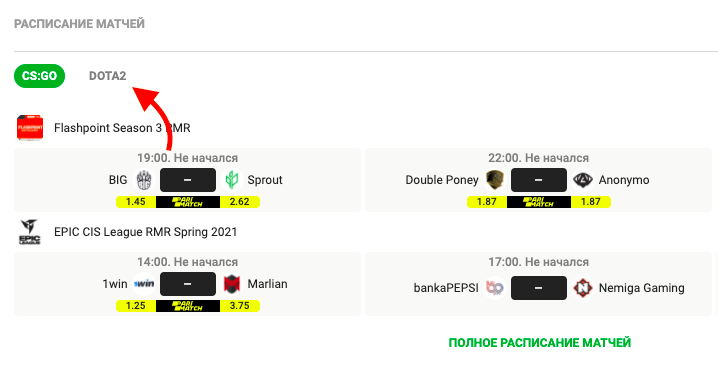Open the bankaPEPSI vs Nemiga score box
Screen dimensions: 718x379
(x=538, y=288)
